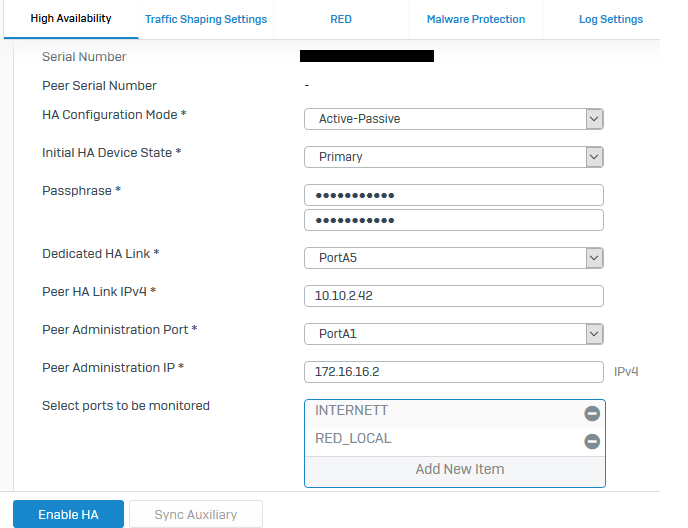The width and height of the screenshot is (688, 528).
Task: Open Log Settings tab
Action: coord(611,19)
